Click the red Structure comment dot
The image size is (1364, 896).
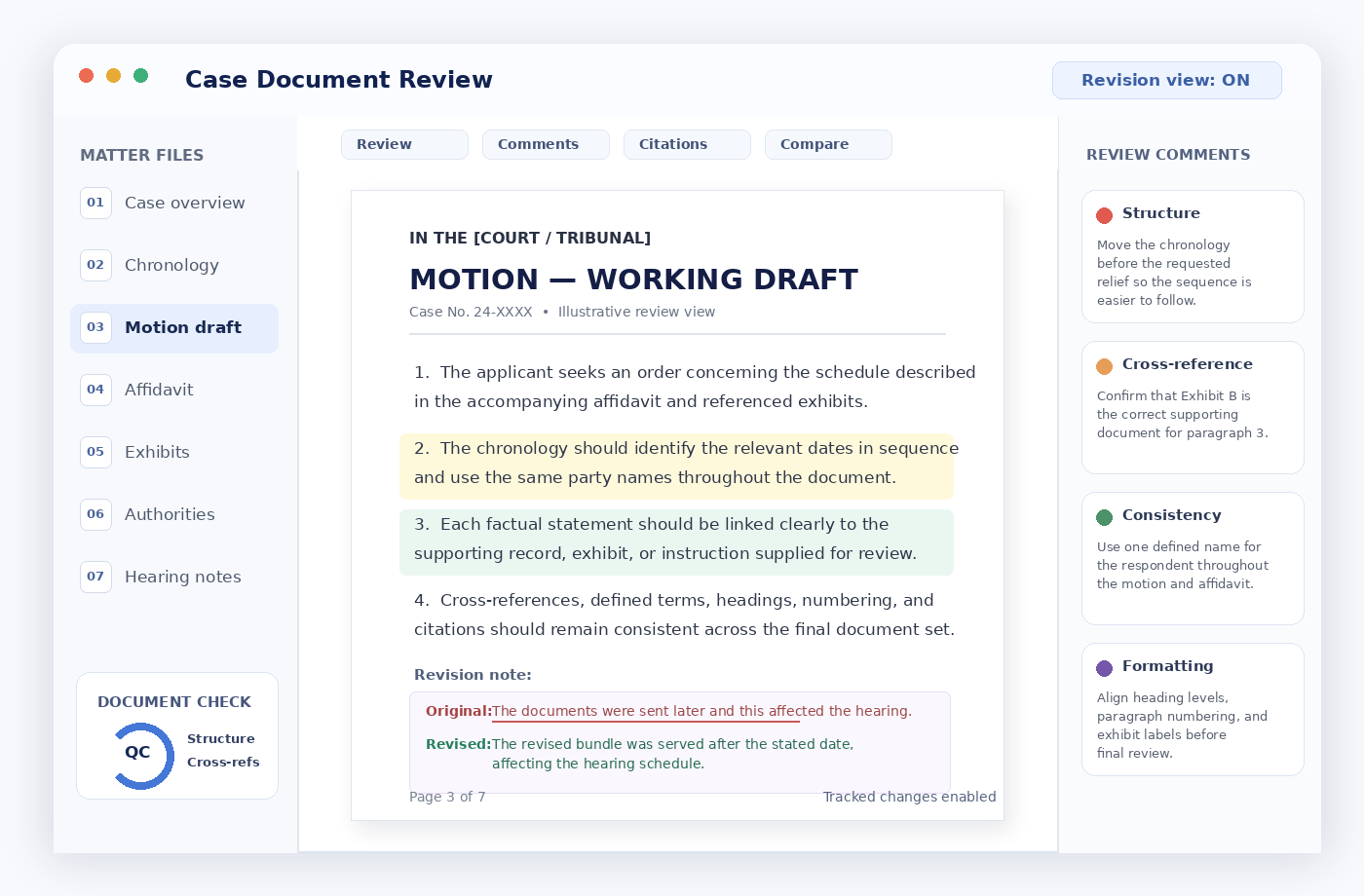pos(1104,215)
